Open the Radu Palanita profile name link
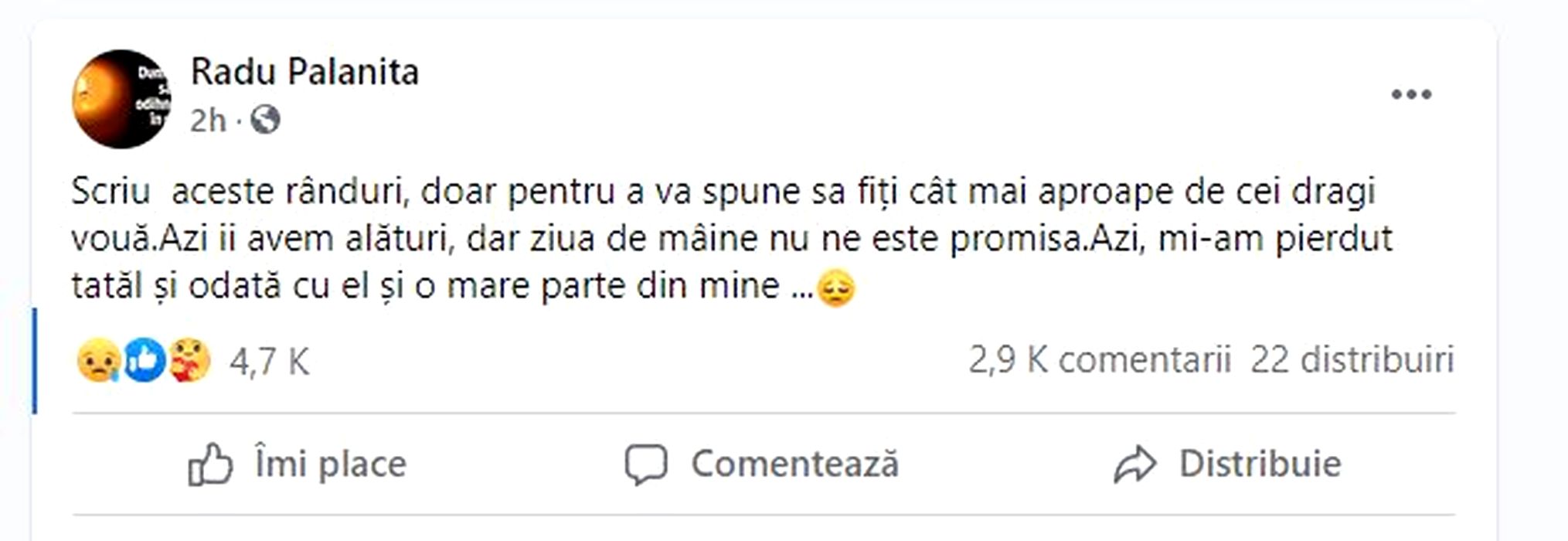Image resolution: width=1568 pixels, height=541 pixels. tap(304, 72)
